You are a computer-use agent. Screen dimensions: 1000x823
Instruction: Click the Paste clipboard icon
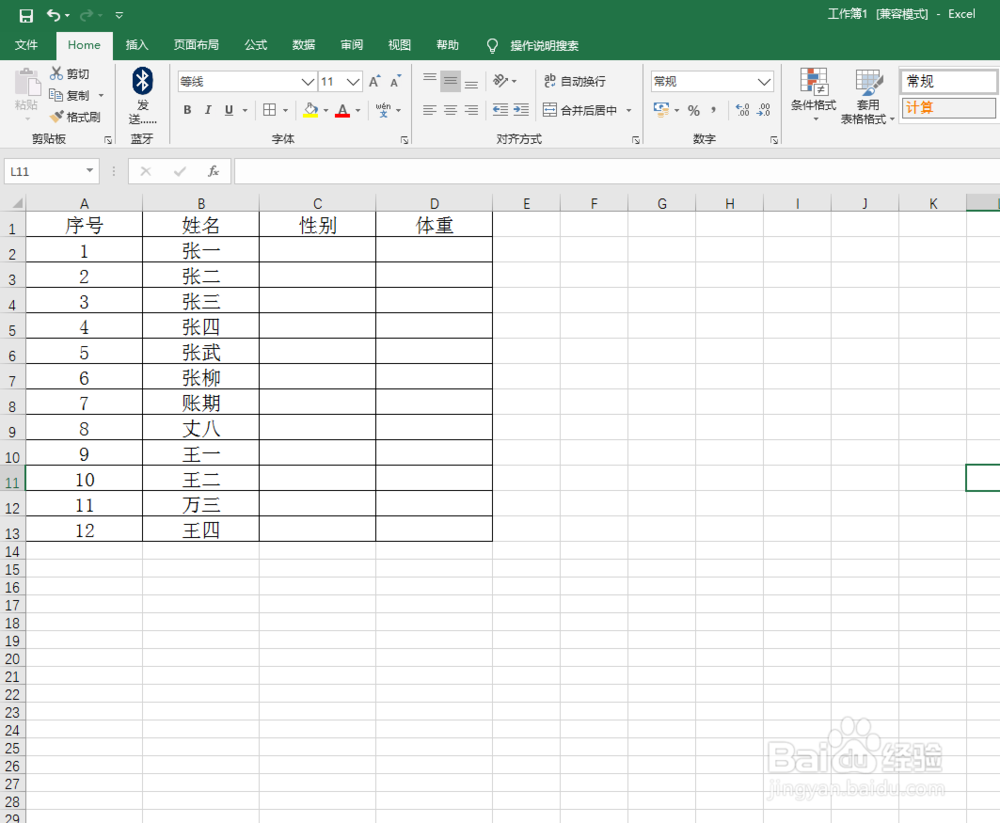click(x=27, y=84)
